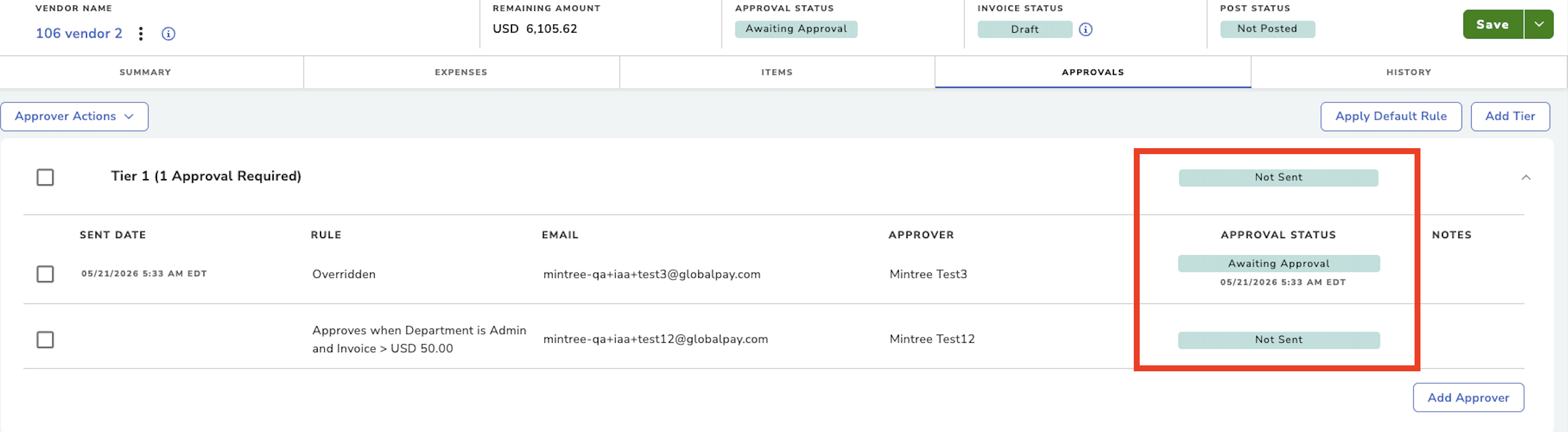Click the green Save button

pos(1493,24)
